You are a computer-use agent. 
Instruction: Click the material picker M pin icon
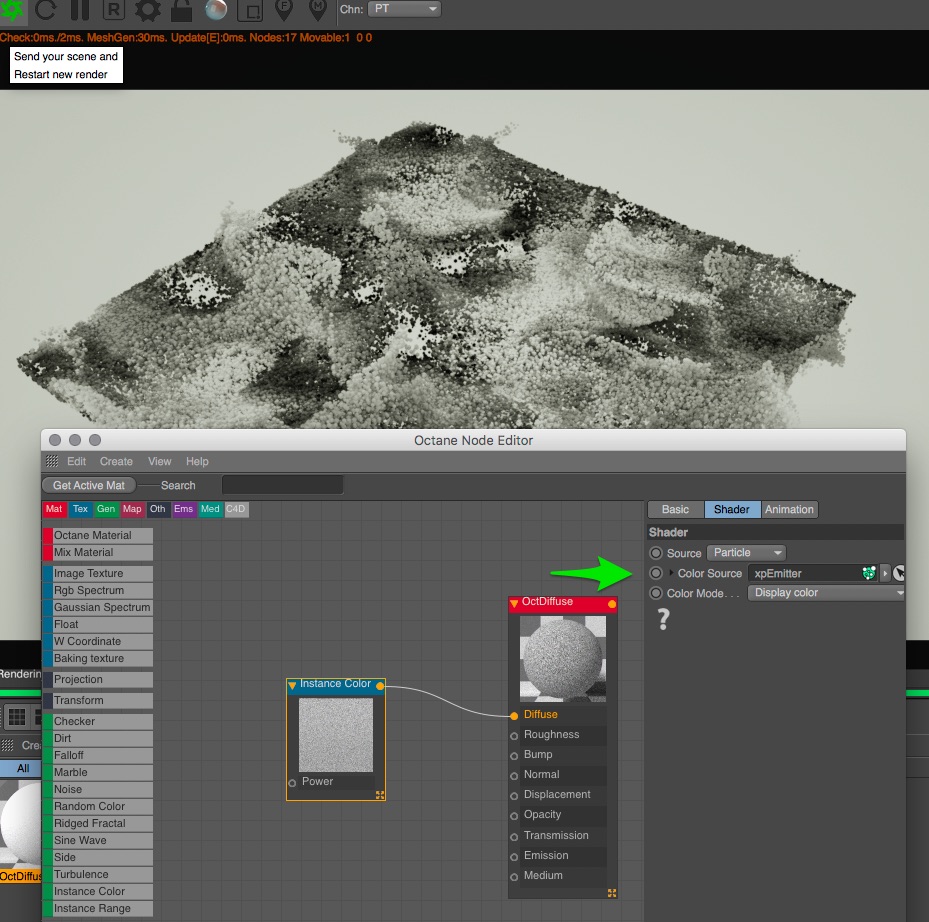point(317,11)
